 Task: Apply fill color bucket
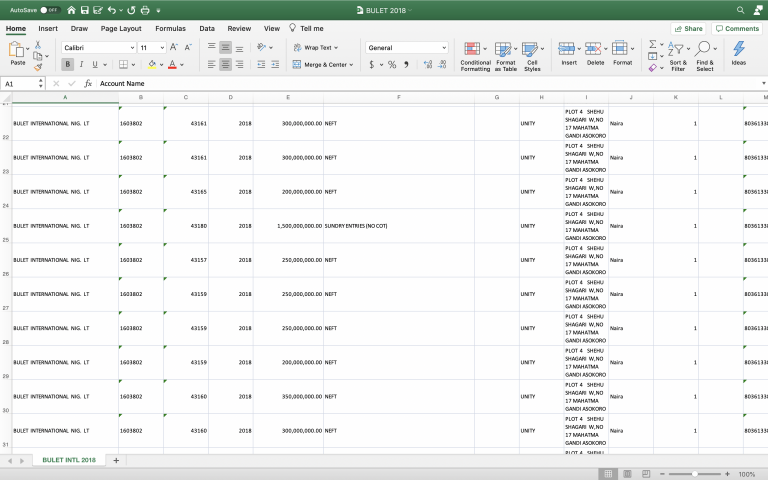point(152,64)
